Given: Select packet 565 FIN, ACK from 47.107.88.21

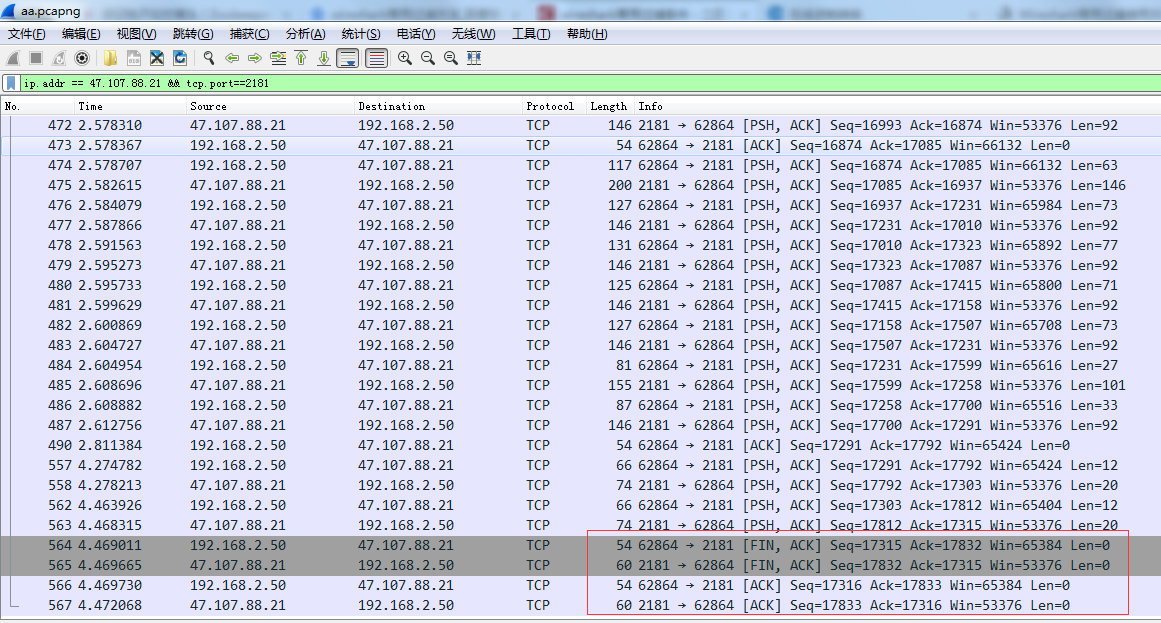Looking at the screenshot, I should (x=580, y=565).
